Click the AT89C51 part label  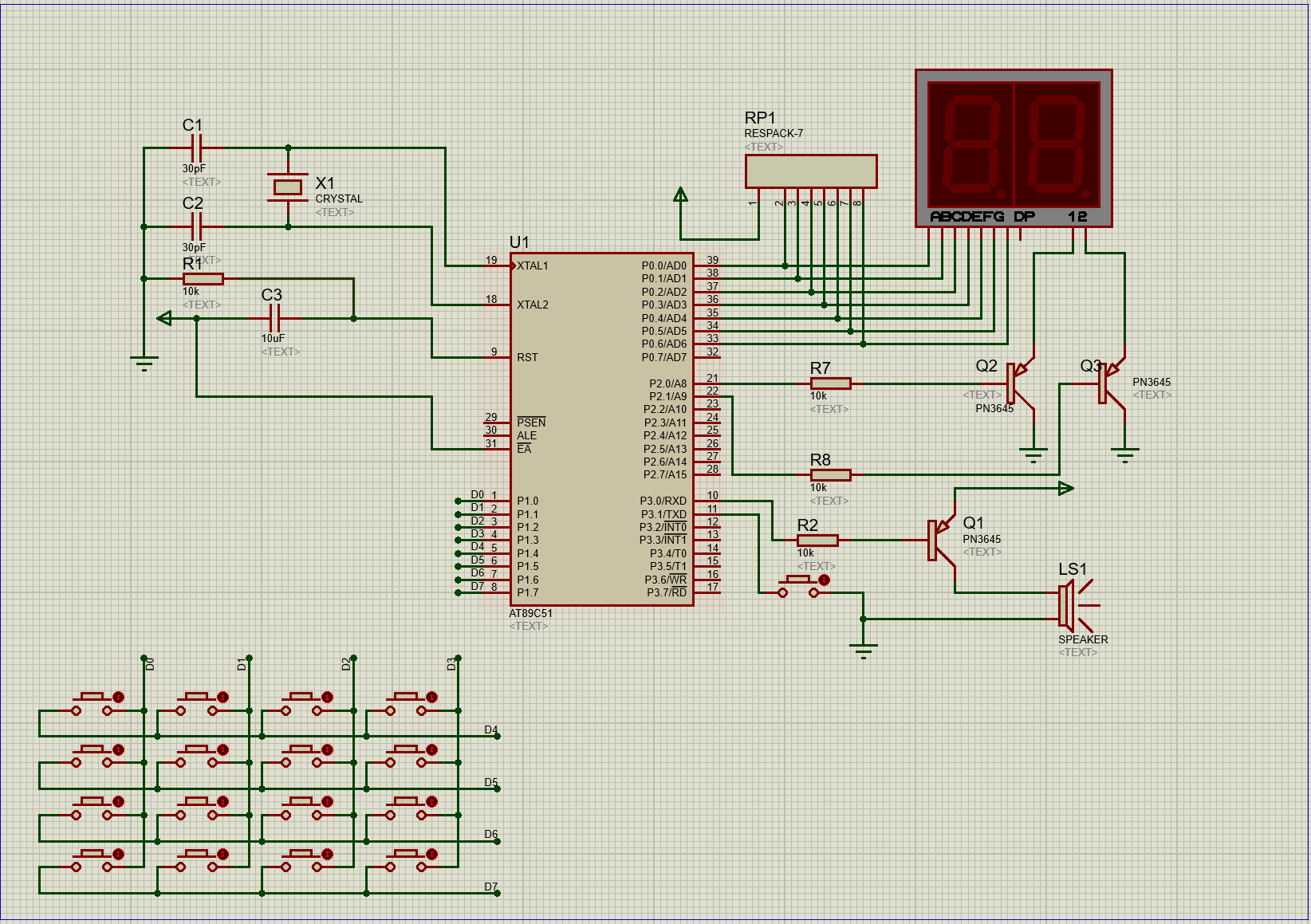click(x=531, y=614)
